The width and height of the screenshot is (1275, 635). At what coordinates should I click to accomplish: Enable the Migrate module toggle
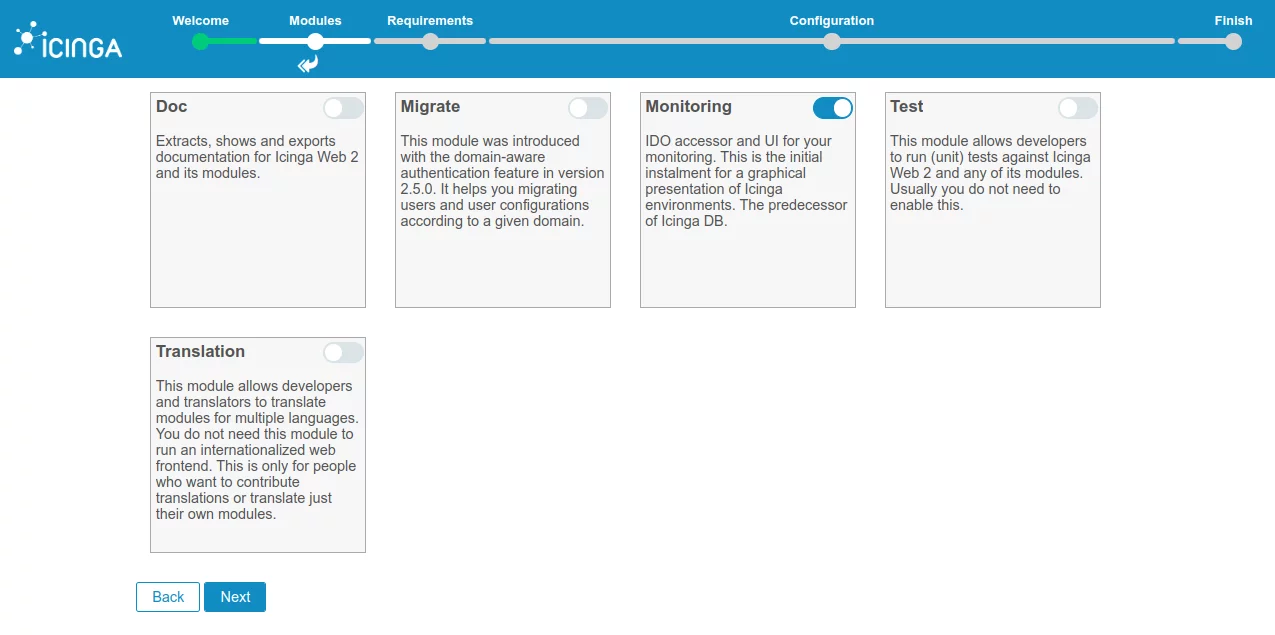click(588, 108)
